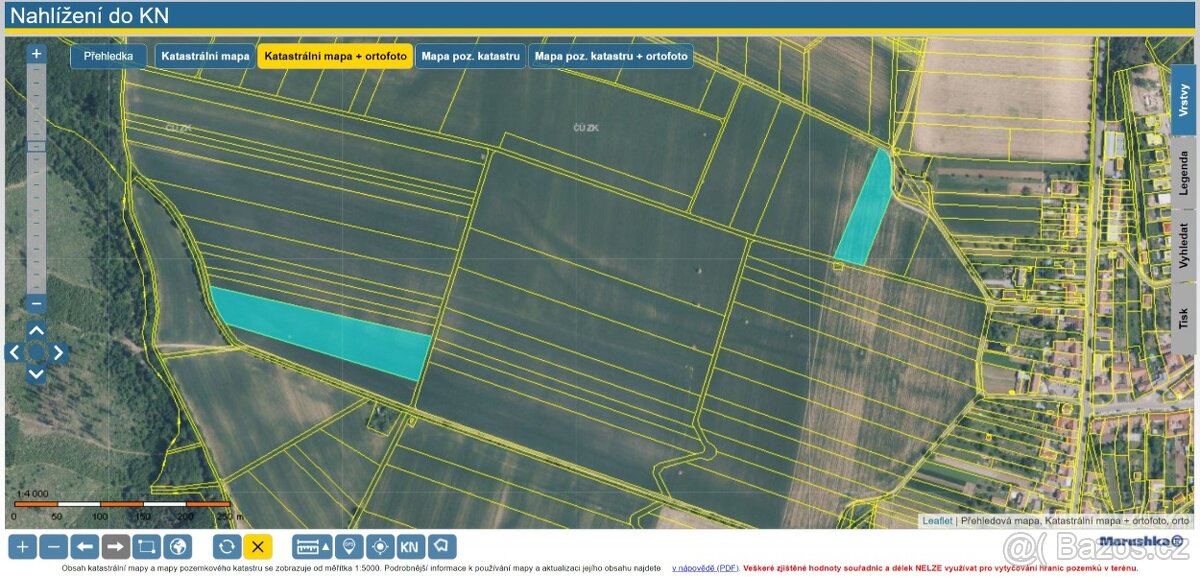This screenshot has height=577, width=1200.
Task: Click the zoom in plus button in bottom toolbar
Action: [23, 546]
